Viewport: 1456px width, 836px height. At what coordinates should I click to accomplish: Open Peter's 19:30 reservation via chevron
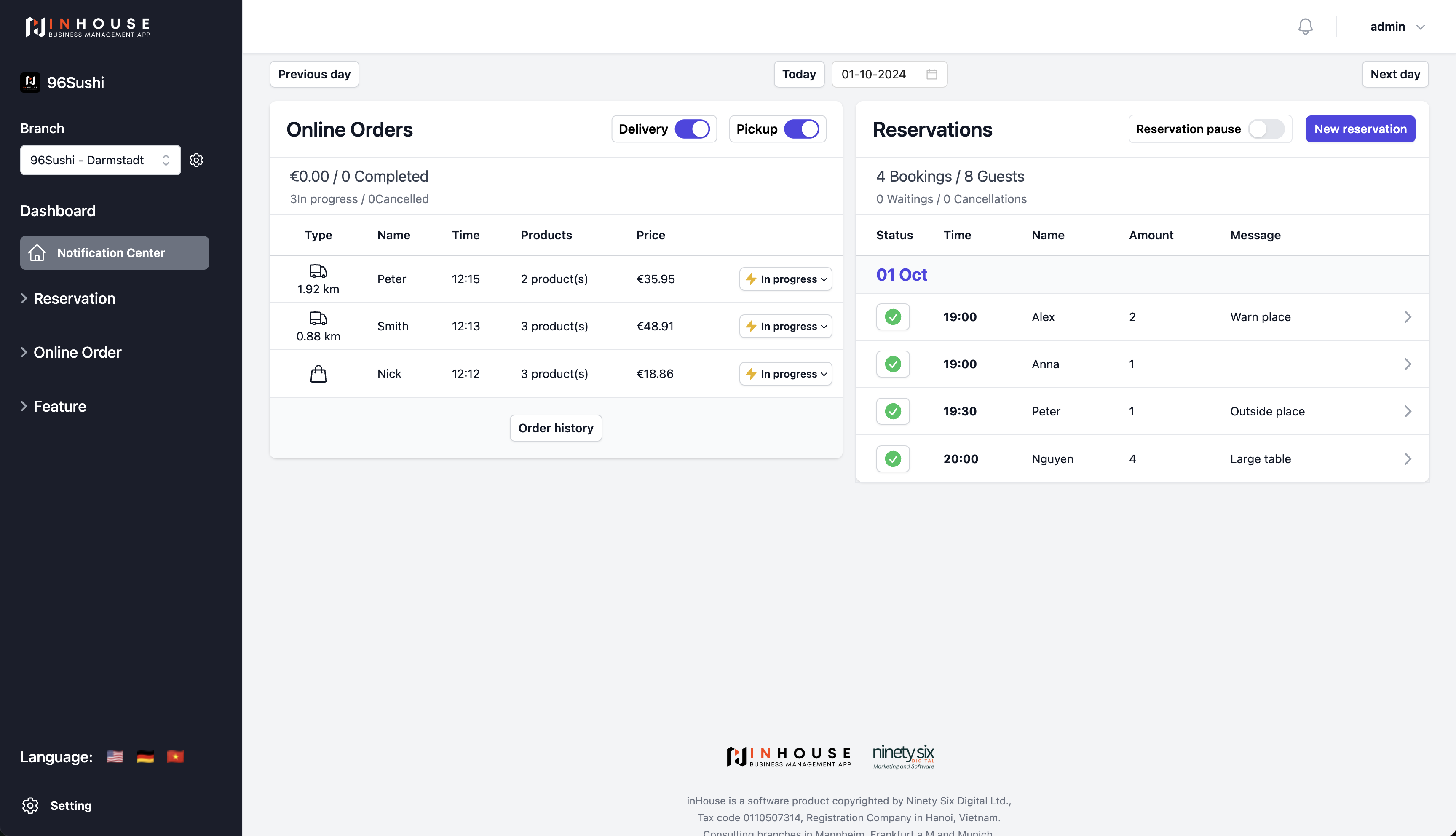point(1408,411)
